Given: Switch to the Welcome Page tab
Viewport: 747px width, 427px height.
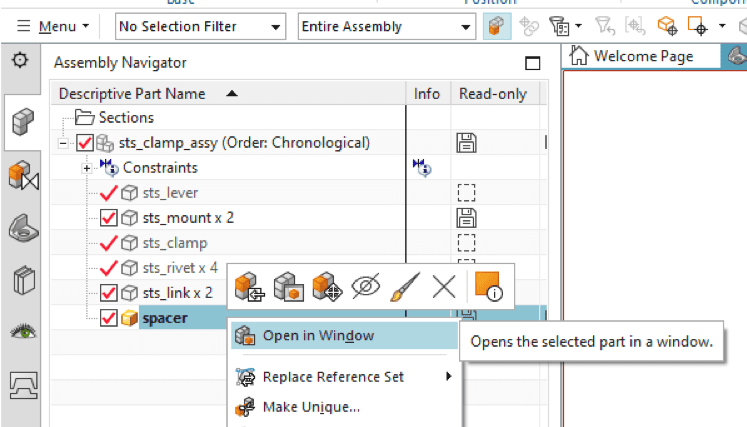Looking at the screenshot, I should click(x=641, y=56).
